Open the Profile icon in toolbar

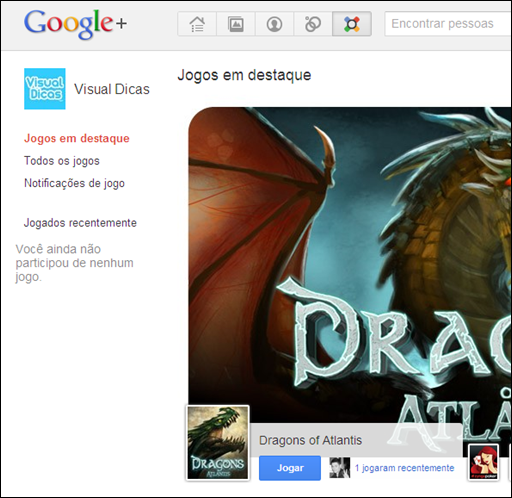coord(274,24)
